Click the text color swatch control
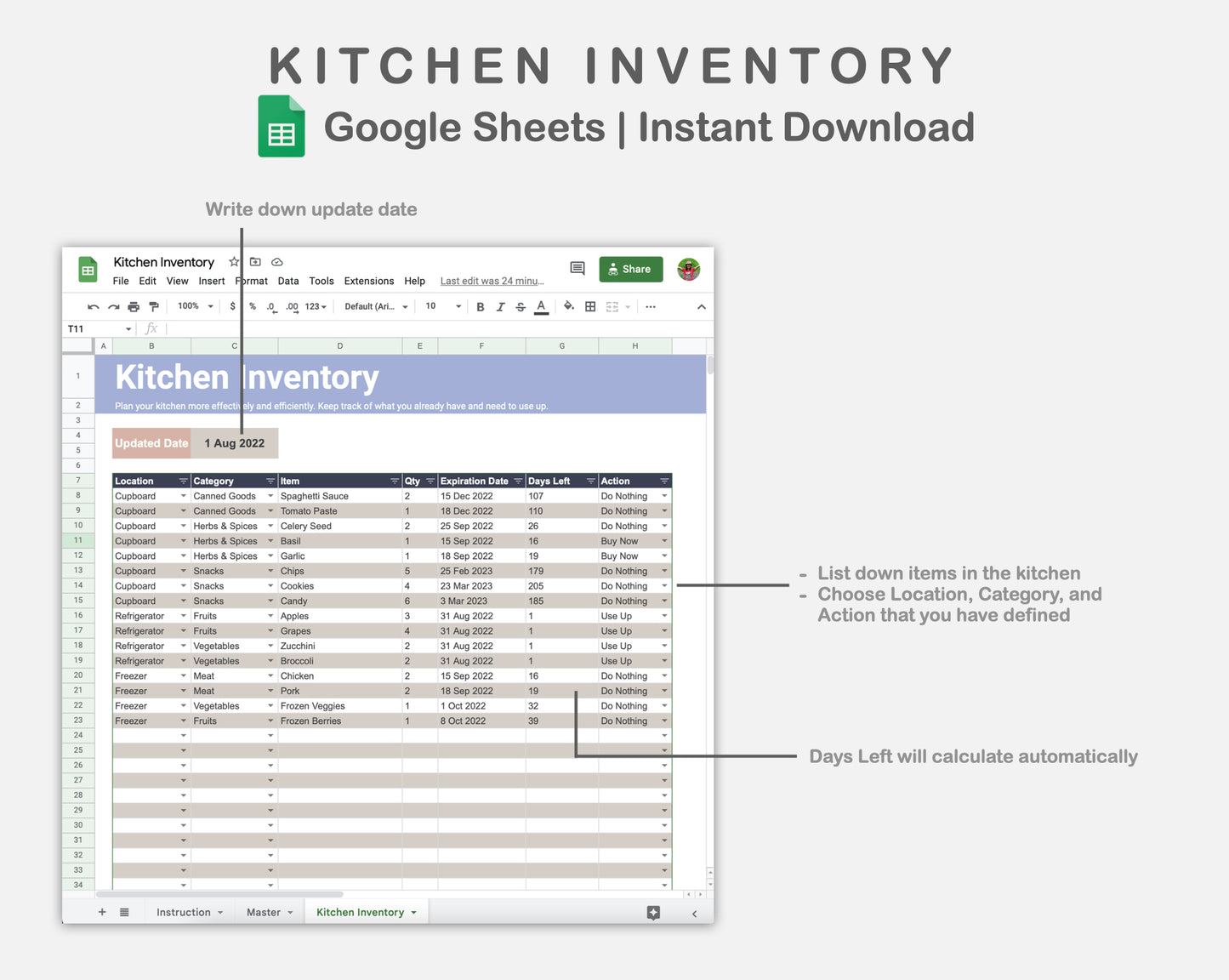Screen dimensions: 1229x980 click(541, 306)
